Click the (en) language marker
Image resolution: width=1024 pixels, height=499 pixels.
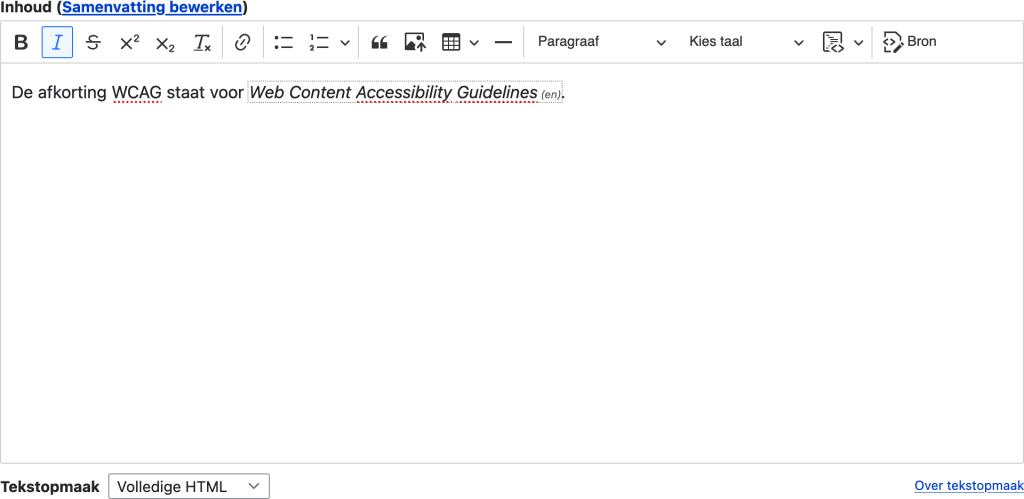[551, 95]
